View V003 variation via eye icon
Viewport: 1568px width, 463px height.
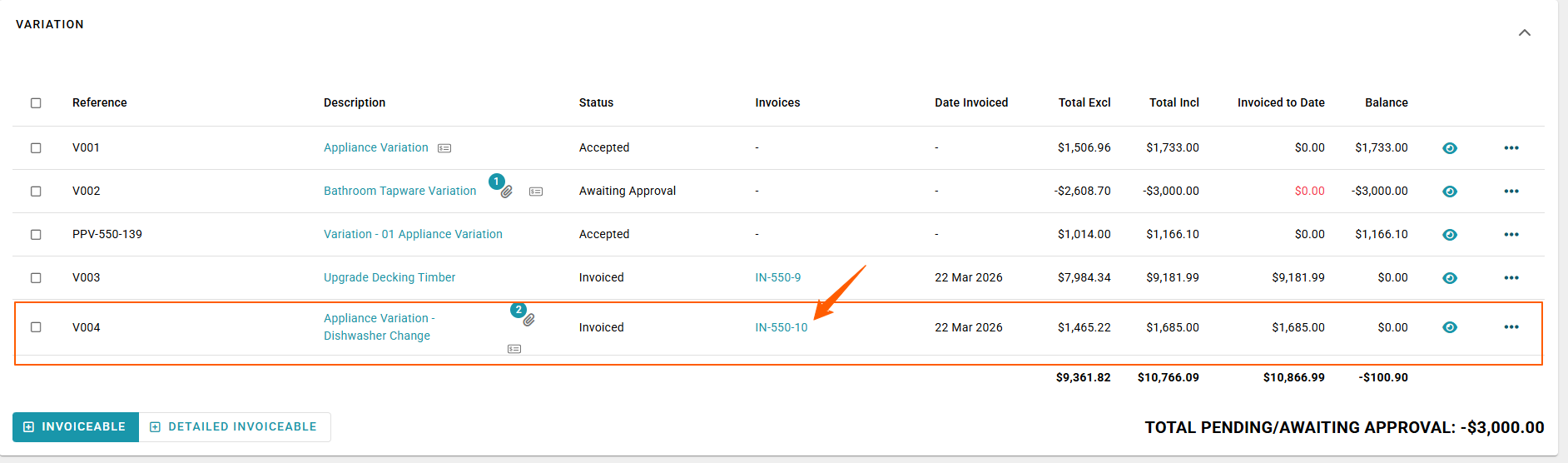coord(1449,278)
